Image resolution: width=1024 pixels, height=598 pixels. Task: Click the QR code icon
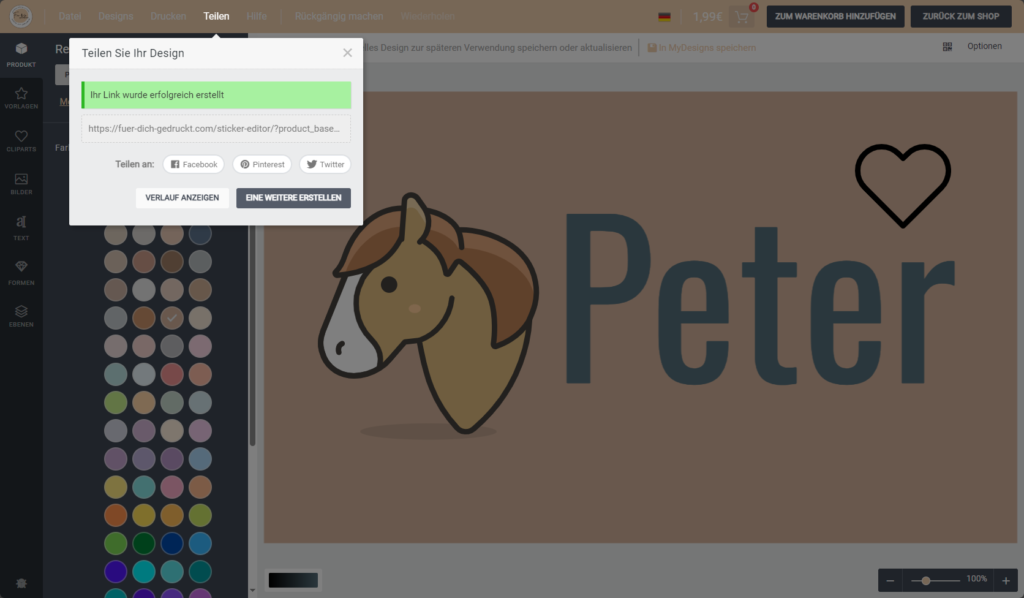pyautogui.click(x=947, y=47)
